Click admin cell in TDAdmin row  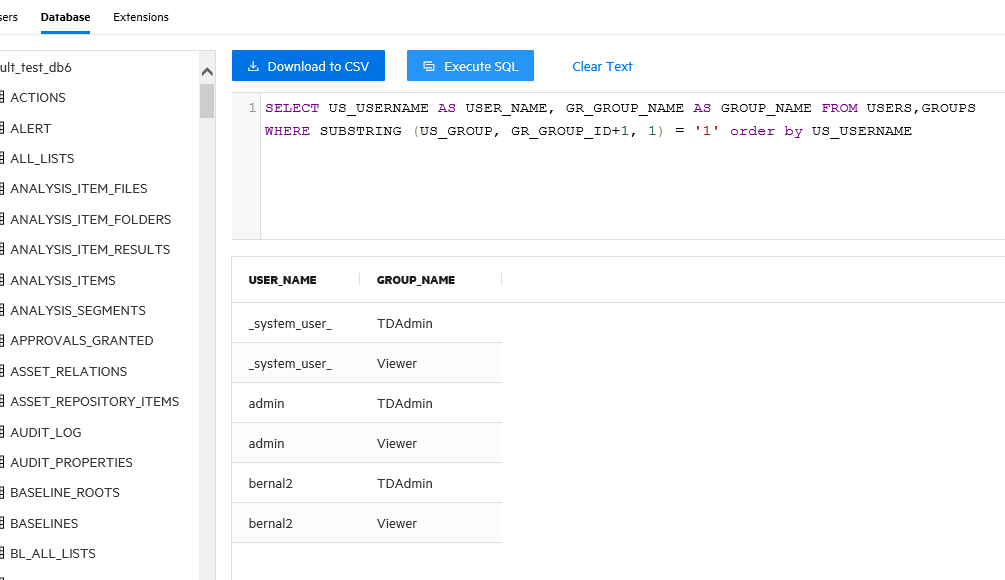266,403
